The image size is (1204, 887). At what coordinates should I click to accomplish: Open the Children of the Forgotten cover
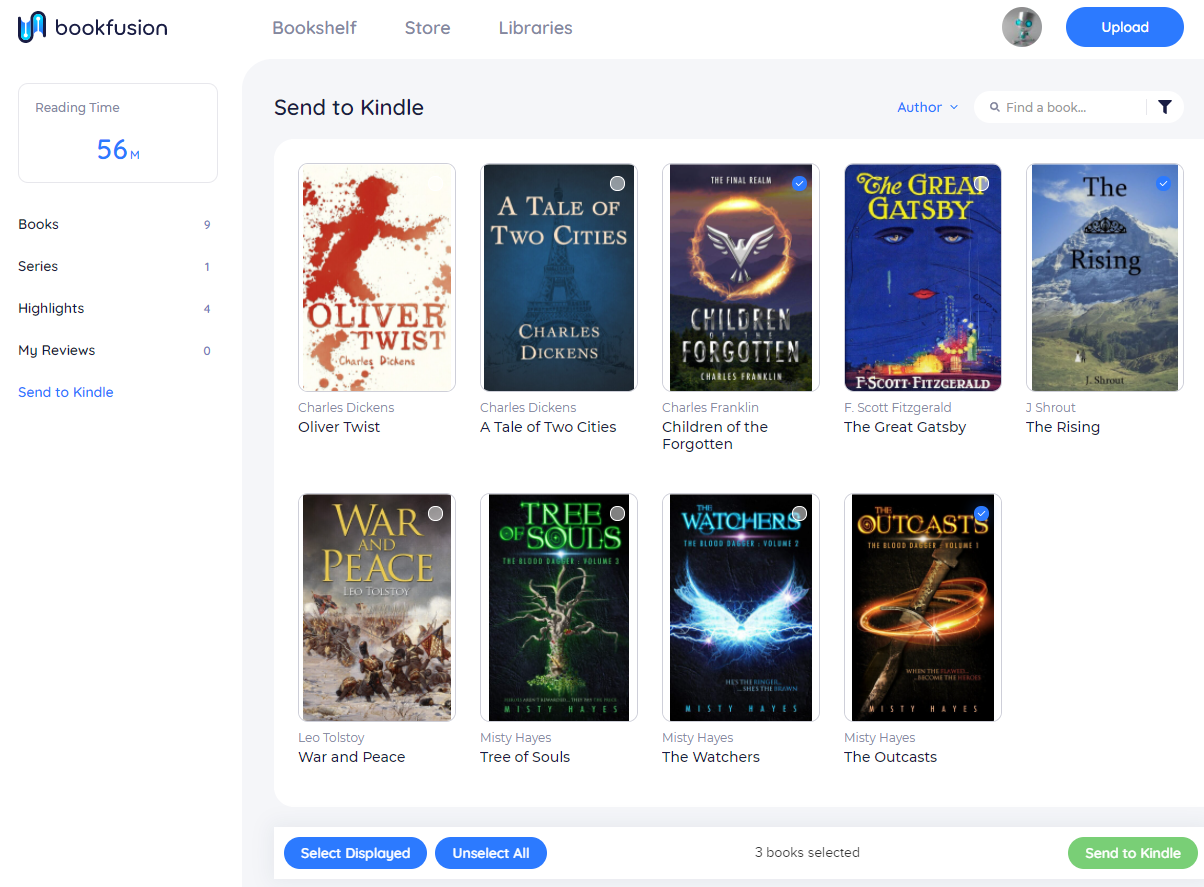point(741,277)
